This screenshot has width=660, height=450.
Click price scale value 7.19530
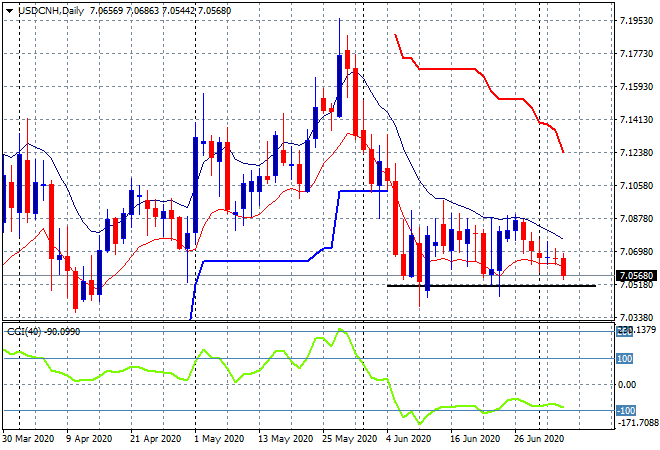tap(636, 20)
